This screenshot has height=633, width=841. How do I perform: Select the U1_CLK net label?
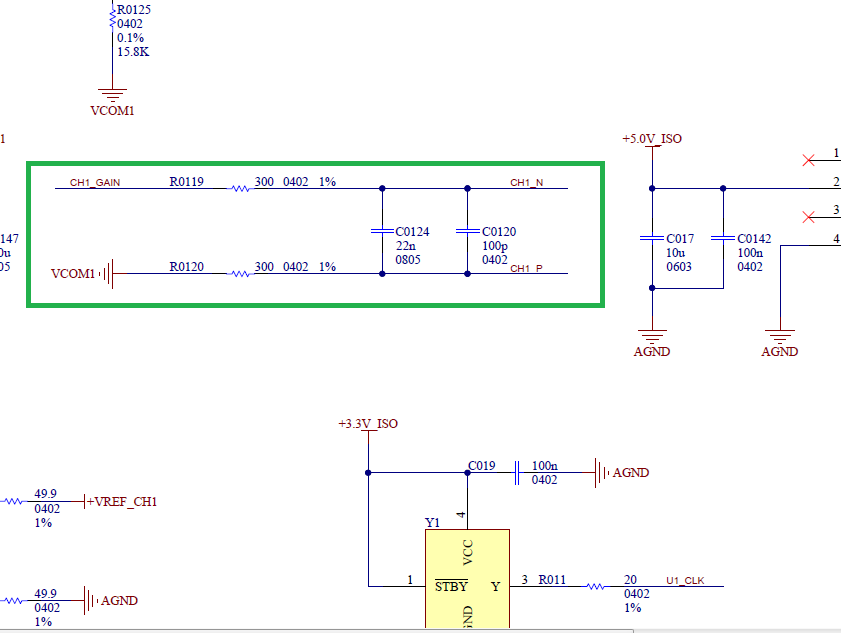[683, 580]
